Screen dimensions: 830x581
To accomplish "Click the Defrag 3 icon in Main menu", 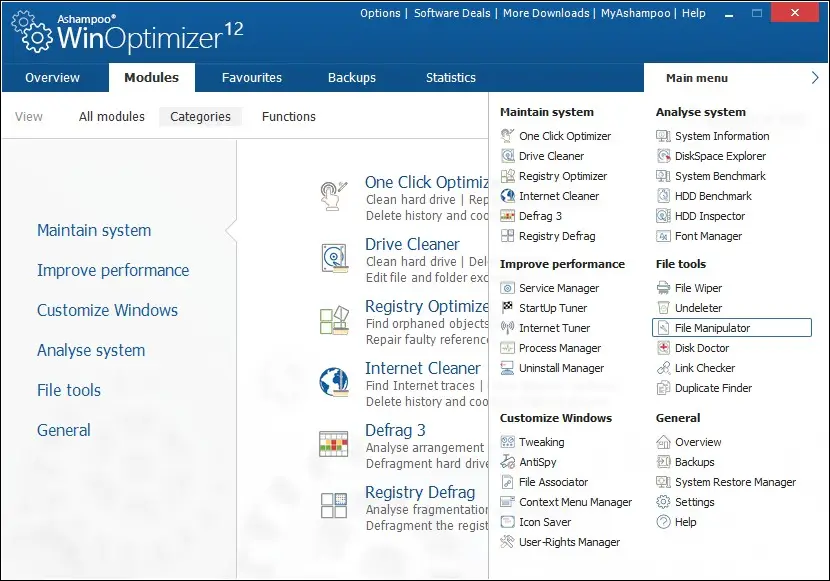I will click(x=507, y=216).
